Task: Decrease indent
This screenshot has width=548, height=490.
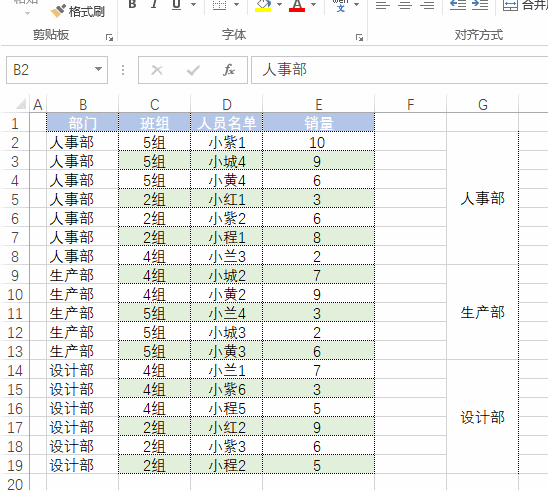Action: pos(457,5)
